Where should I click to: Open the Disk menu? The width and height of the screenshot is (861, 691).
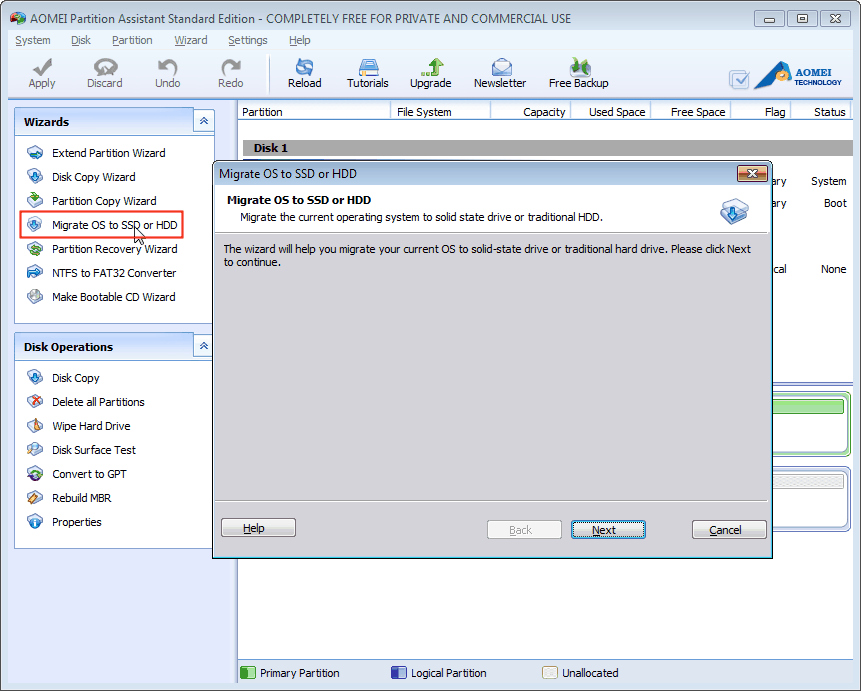coord(81,40)
